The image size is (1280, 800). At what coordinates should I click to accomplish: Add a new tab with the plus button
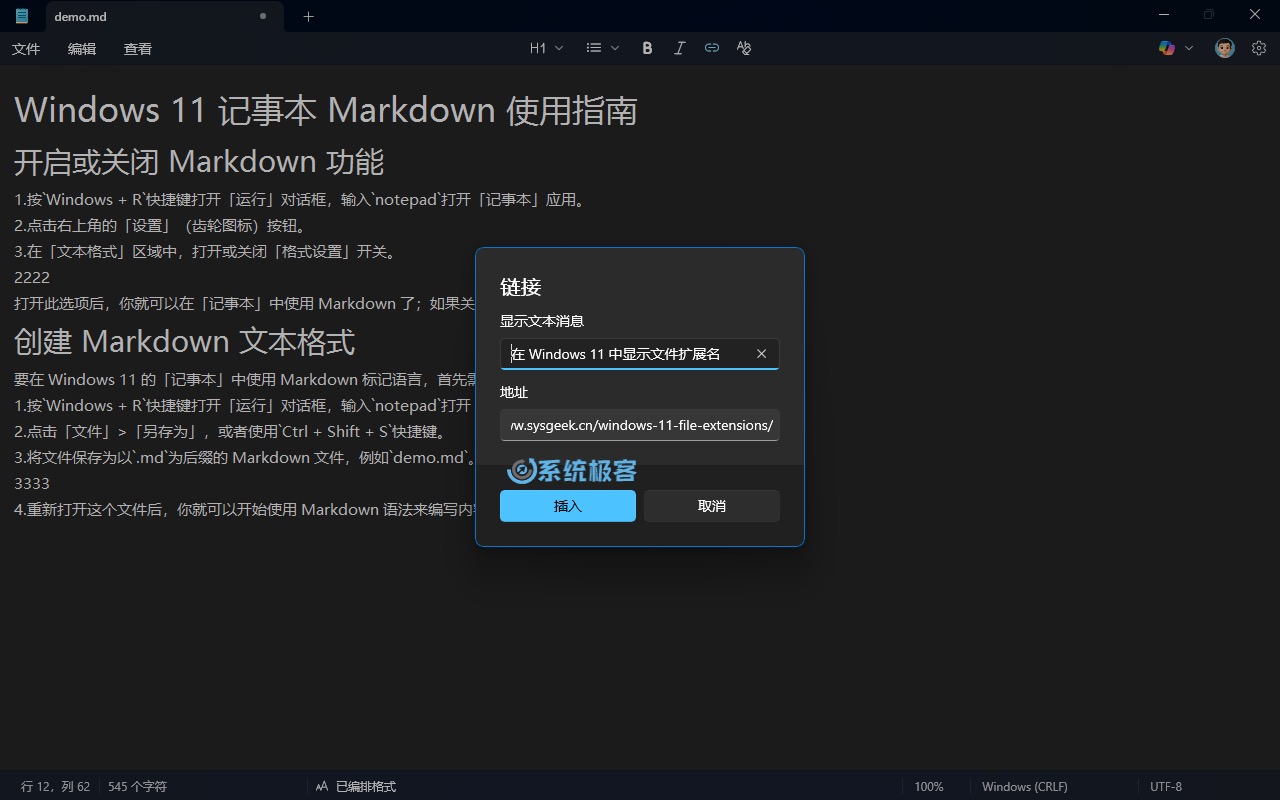(308, 16)
